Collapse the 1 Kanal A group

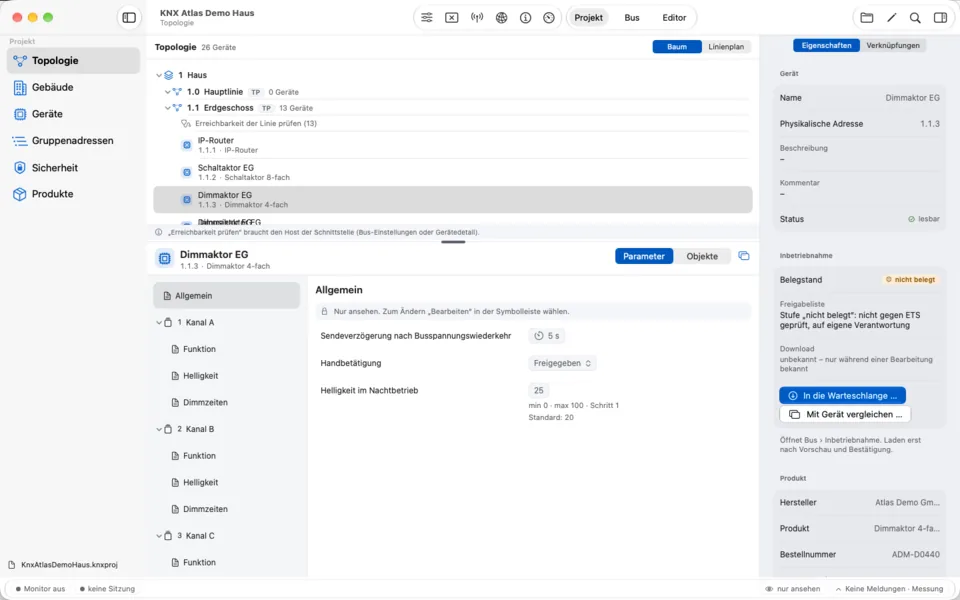[159, 323]
